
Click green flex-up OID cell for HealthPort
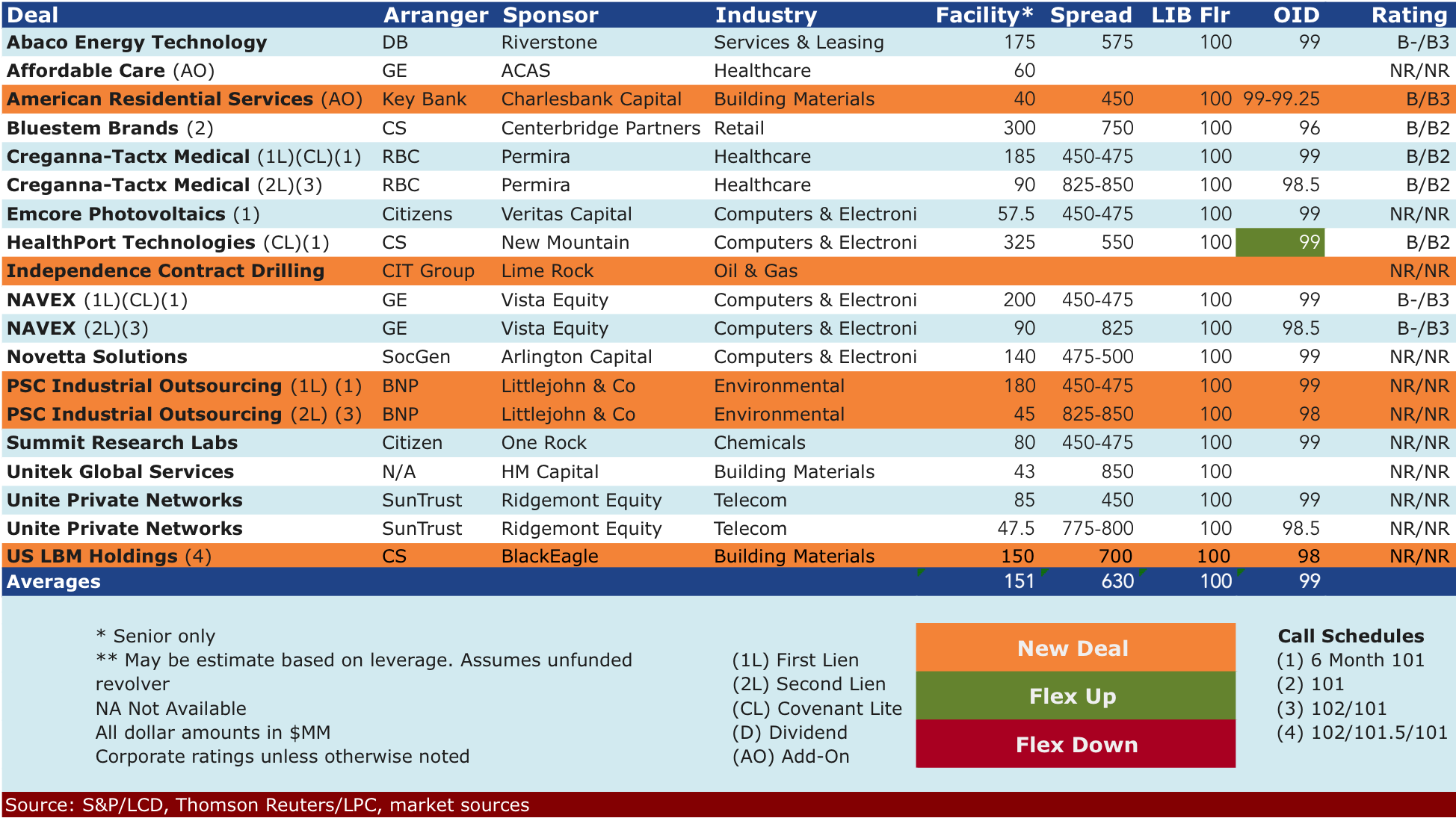(1280, 243)
